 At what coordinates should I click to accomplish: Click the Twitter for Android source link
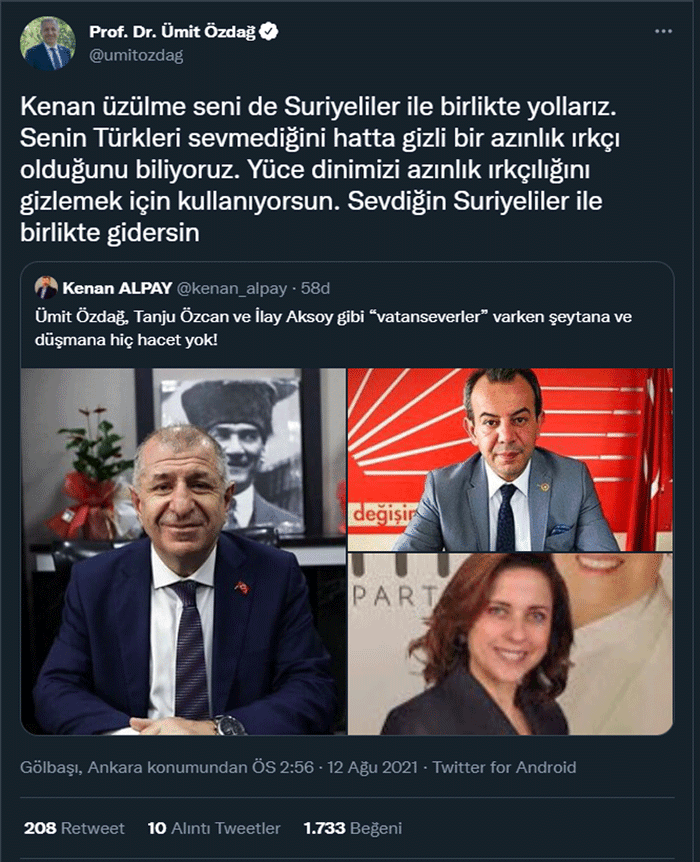[504, 767]
